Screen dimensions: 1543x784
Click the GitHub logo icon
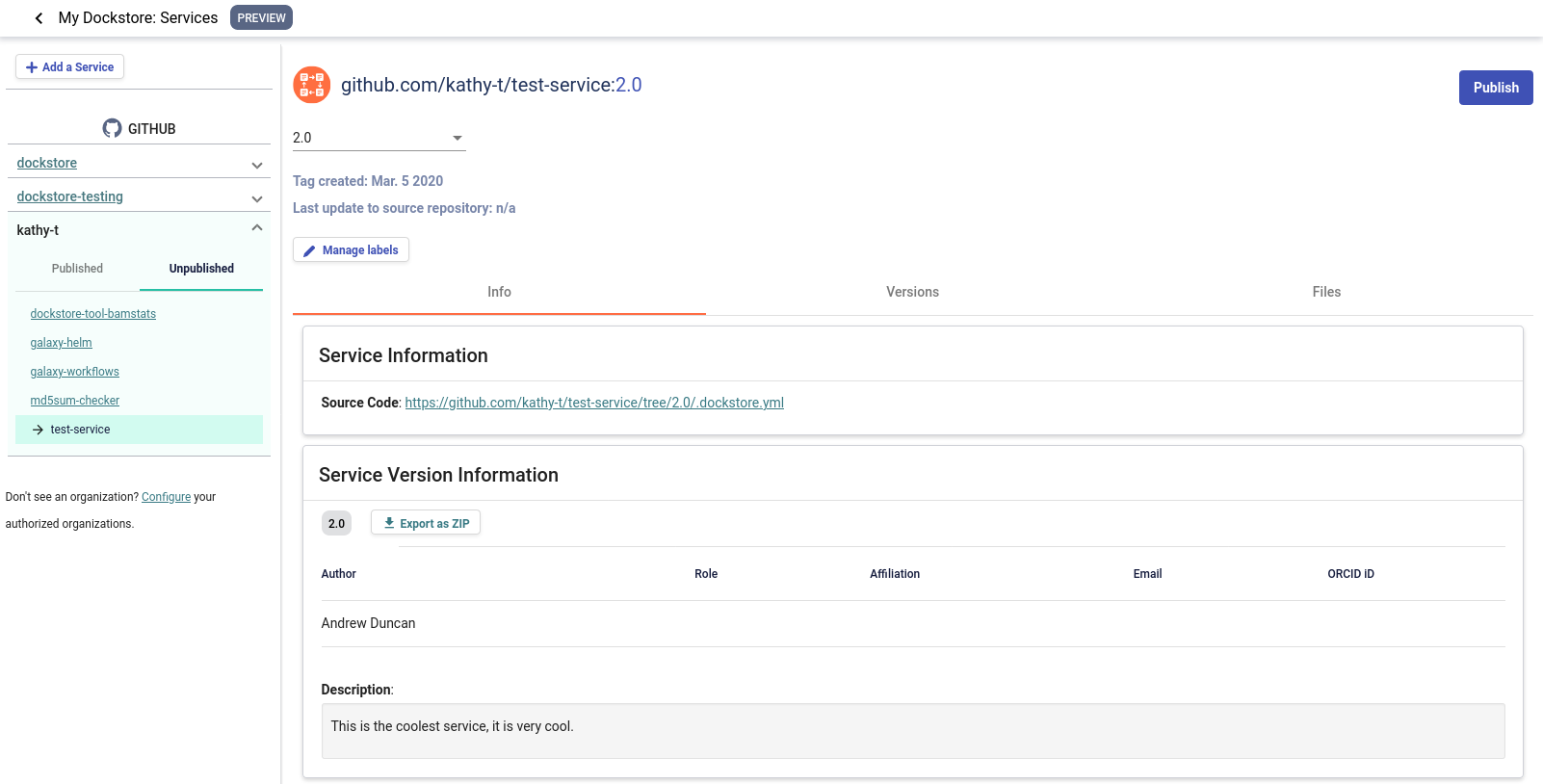tap(113, 128)
